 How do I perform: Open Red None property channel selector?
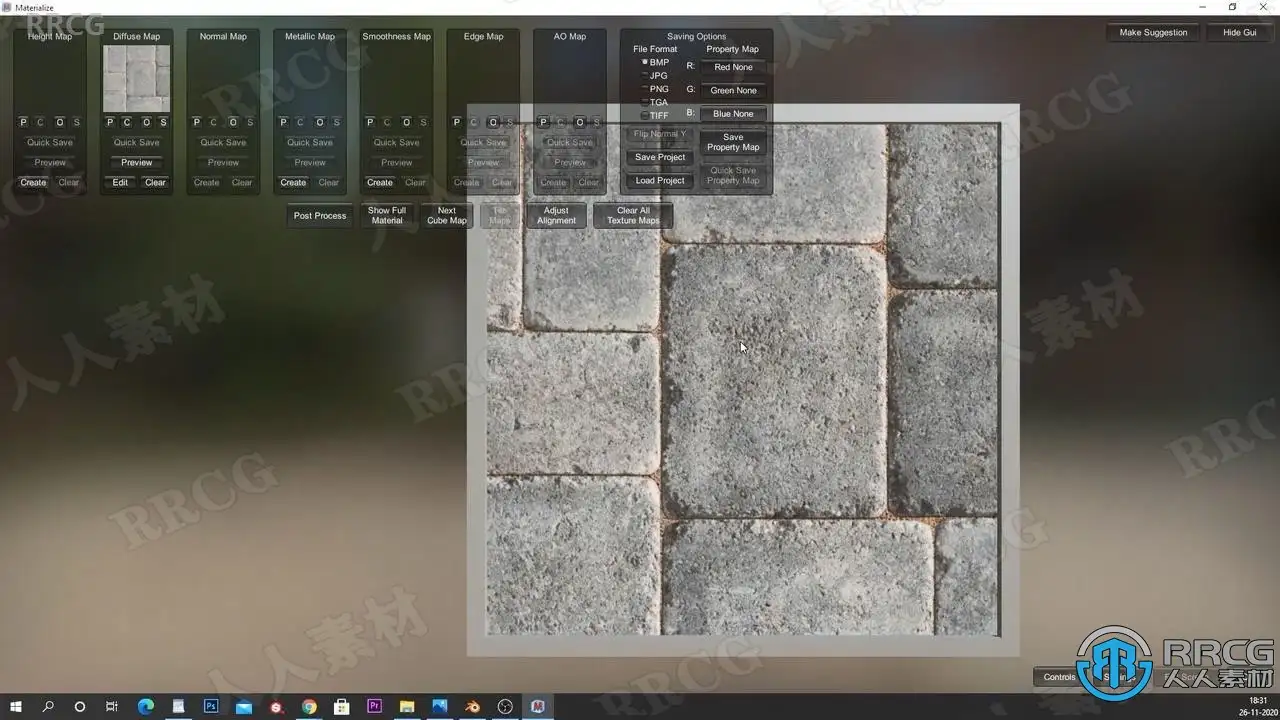tap(733, 67)
